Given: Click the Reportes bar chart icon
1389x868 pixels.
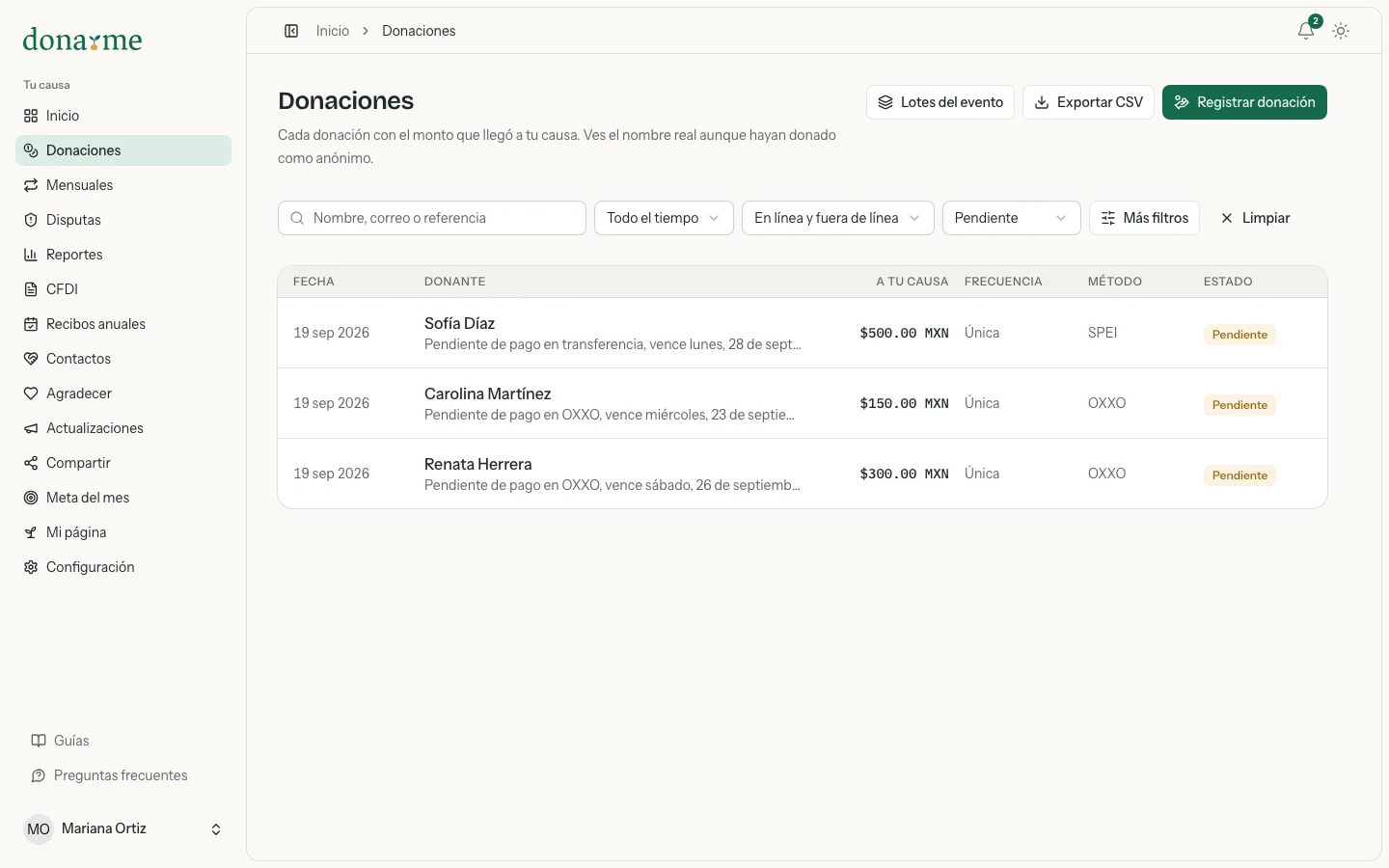Looking at the screenshot, I should click(x=31, y=255).
